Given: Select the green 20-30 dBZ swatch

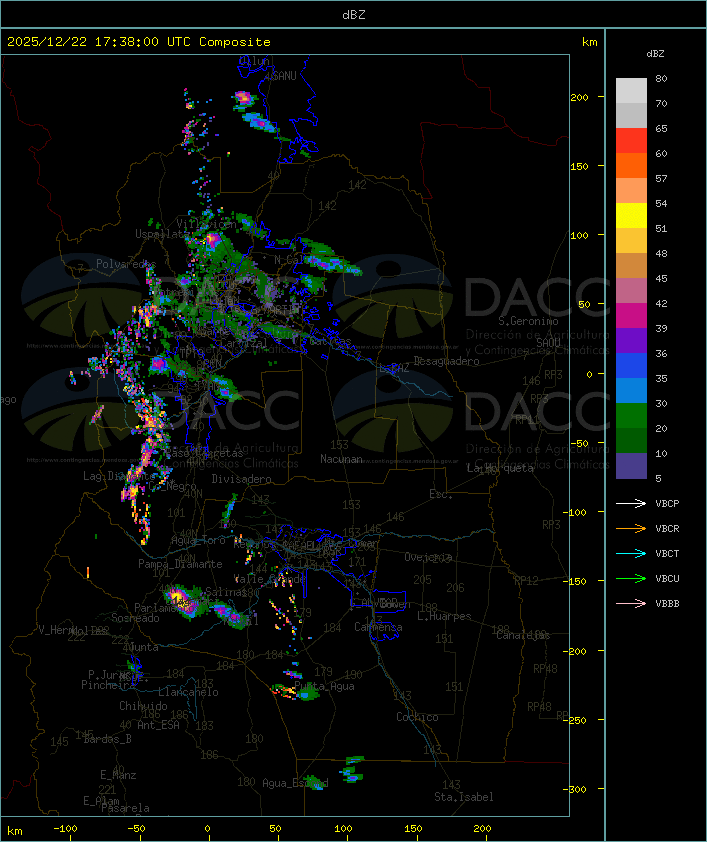Looking at the screenshot, I should tap(631, 415).
